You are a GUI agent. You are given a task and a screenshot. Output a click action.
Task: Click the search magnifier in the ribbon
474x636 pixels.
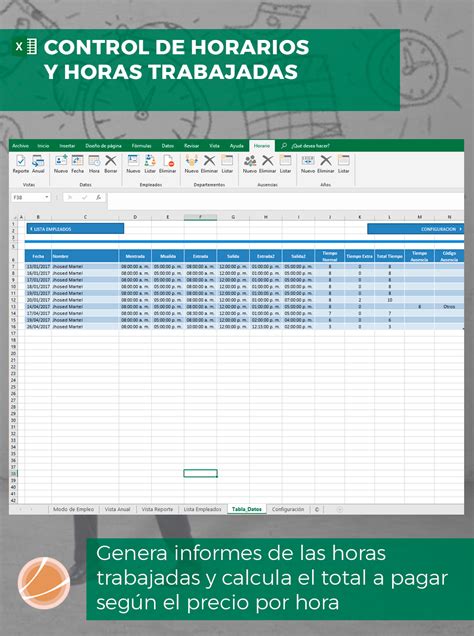coord(284,146)
